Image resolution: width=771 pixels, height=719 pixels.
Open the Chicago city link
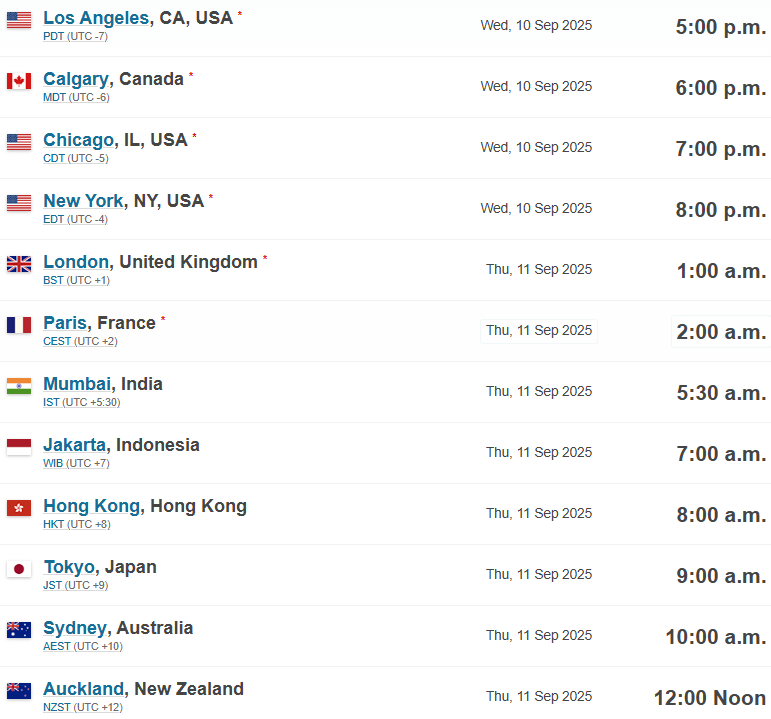[79, 140]
